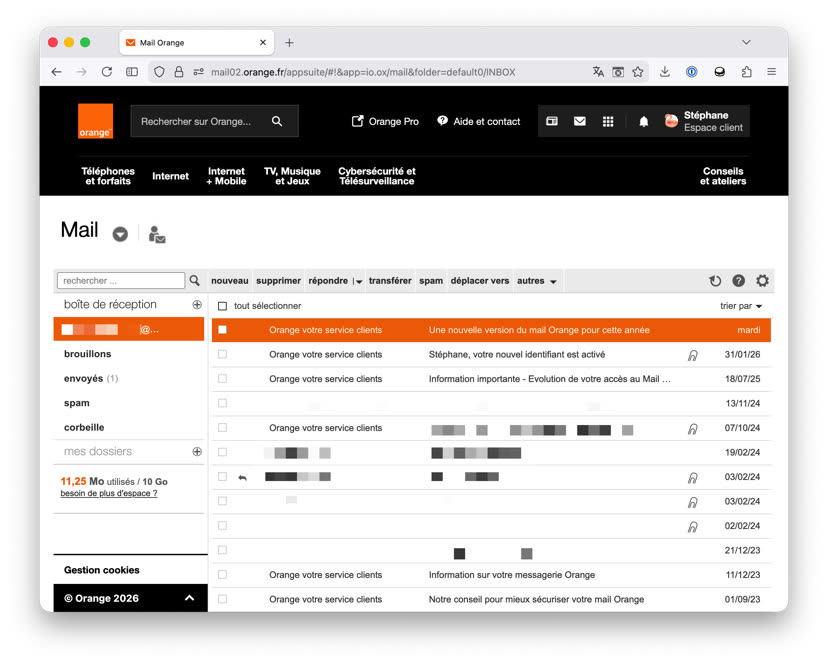The height and width of the screenshot is (664, 828).
Task: Open mail settings gear icon
Action: click(762, 280)
